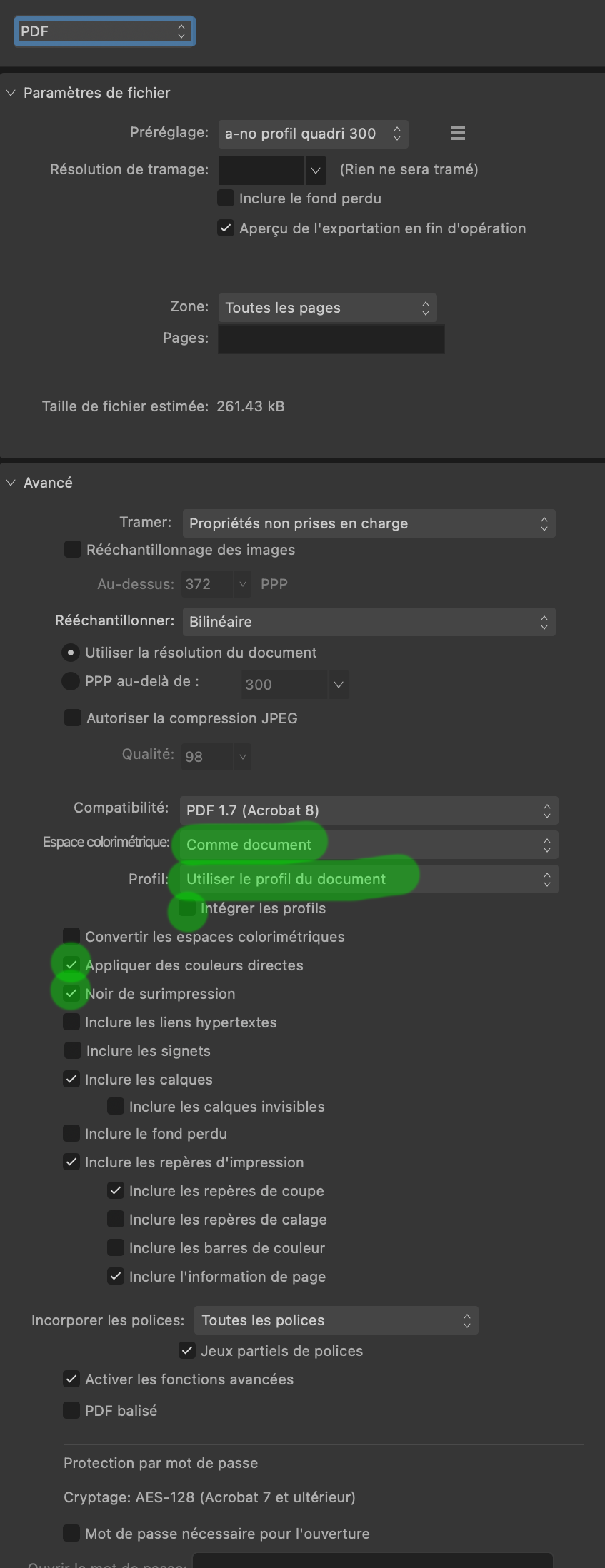The width and height of the screenshot is (605, 1568).
Task: Open the preset hamburger menu icon
Action: click(458, 133)
